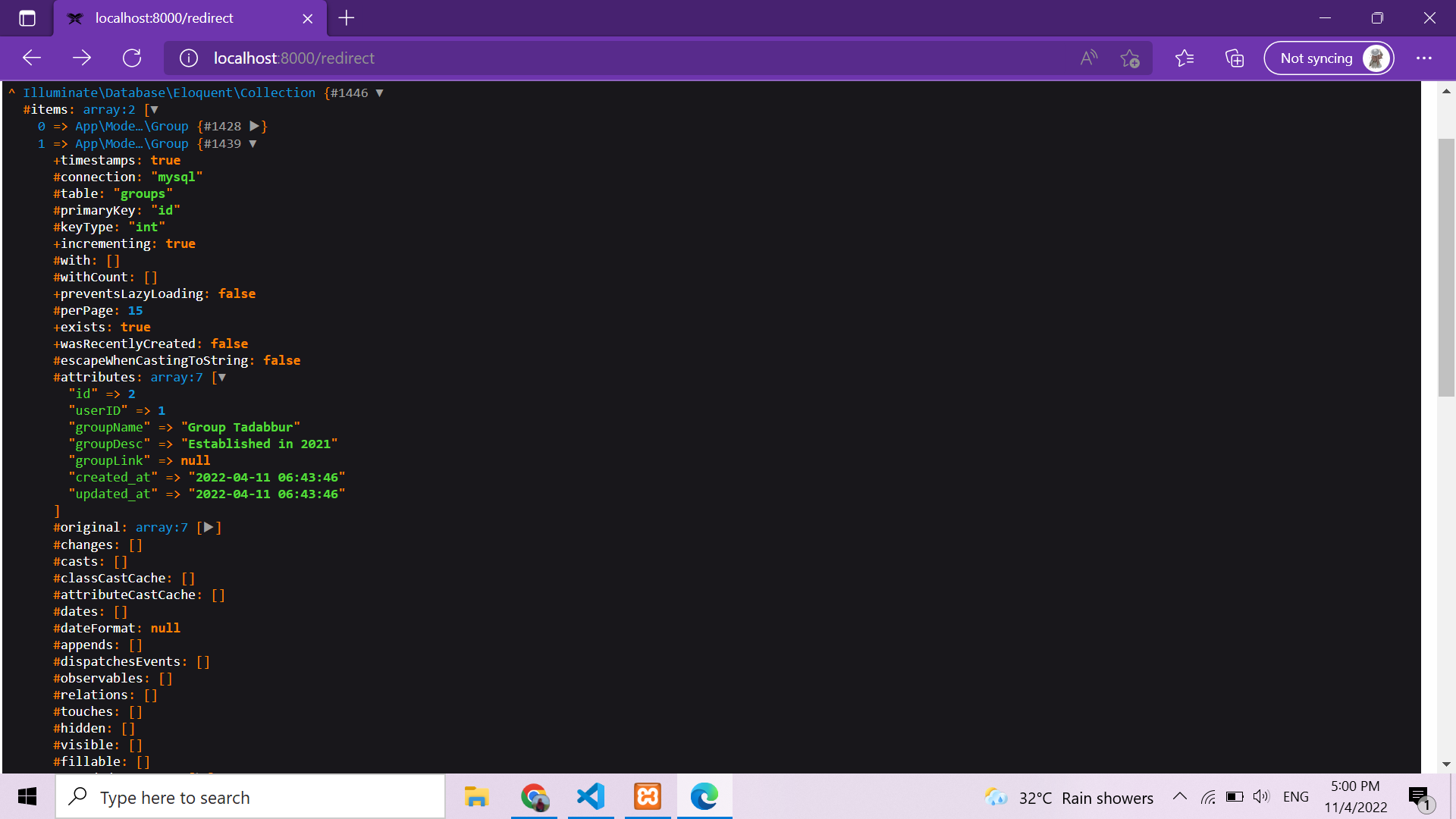This screenshot has height=819, width=1456.
Task: Expand the #attributes array:7 disclosure
Action: [222, 377]
